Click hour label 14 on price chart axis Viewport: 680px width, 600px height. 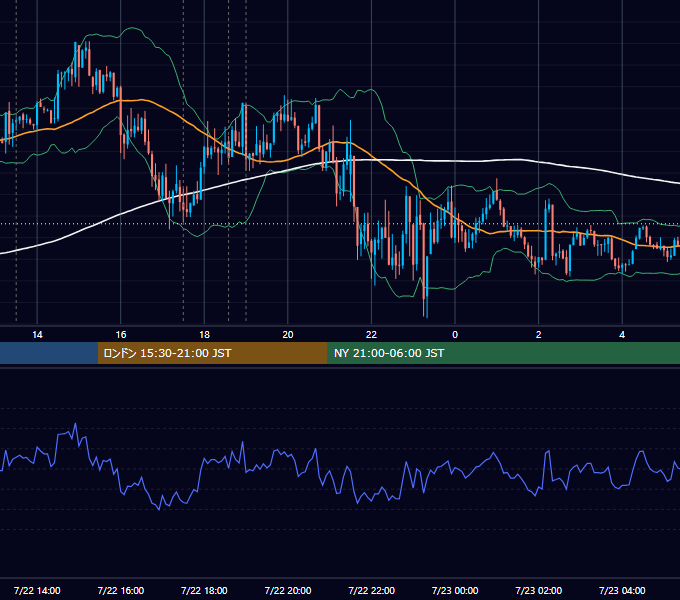(37, 335)
